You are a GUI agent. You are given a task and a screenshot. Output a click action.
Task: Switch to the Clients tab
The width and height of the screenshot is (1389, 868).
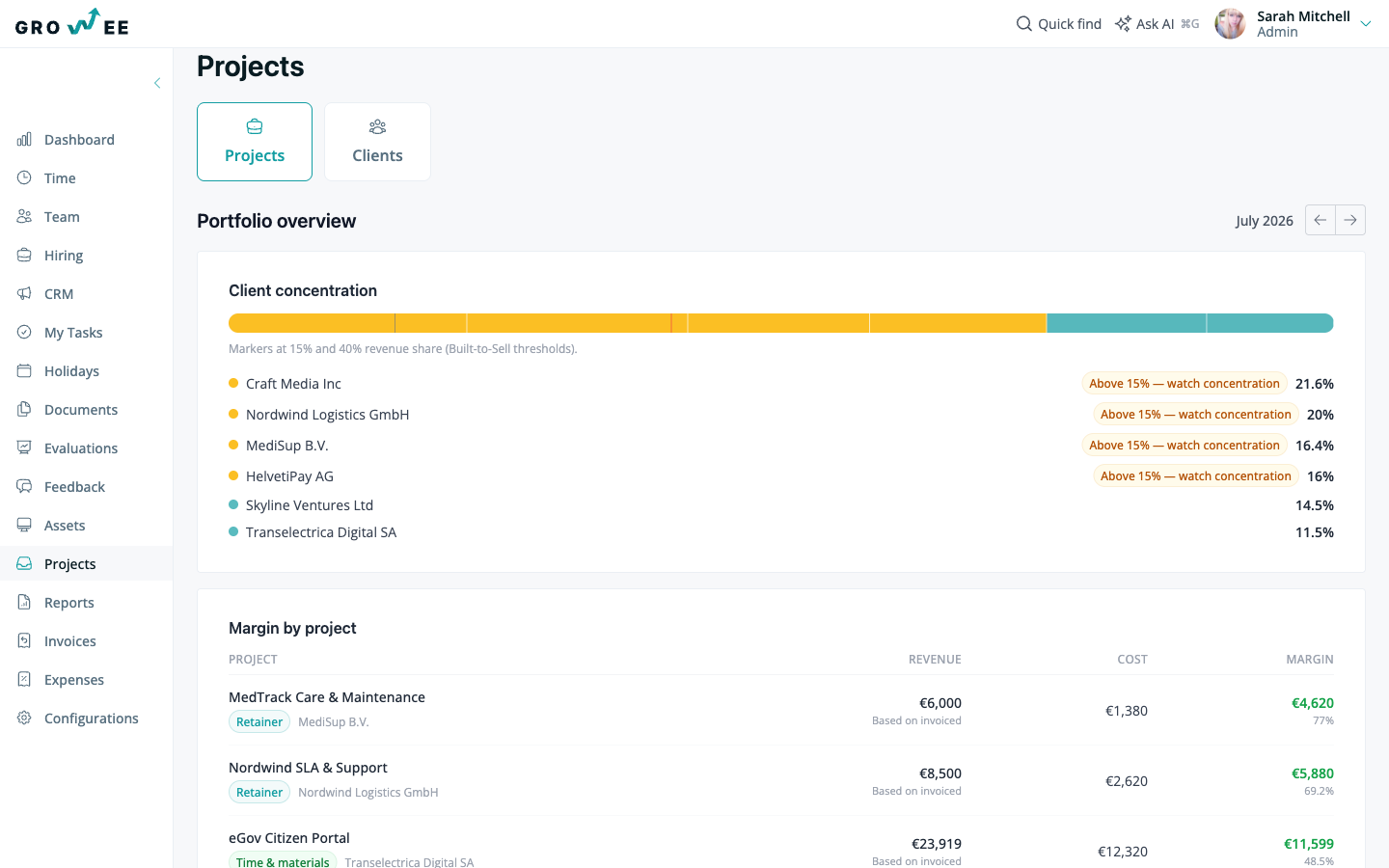tap(377, 142)
